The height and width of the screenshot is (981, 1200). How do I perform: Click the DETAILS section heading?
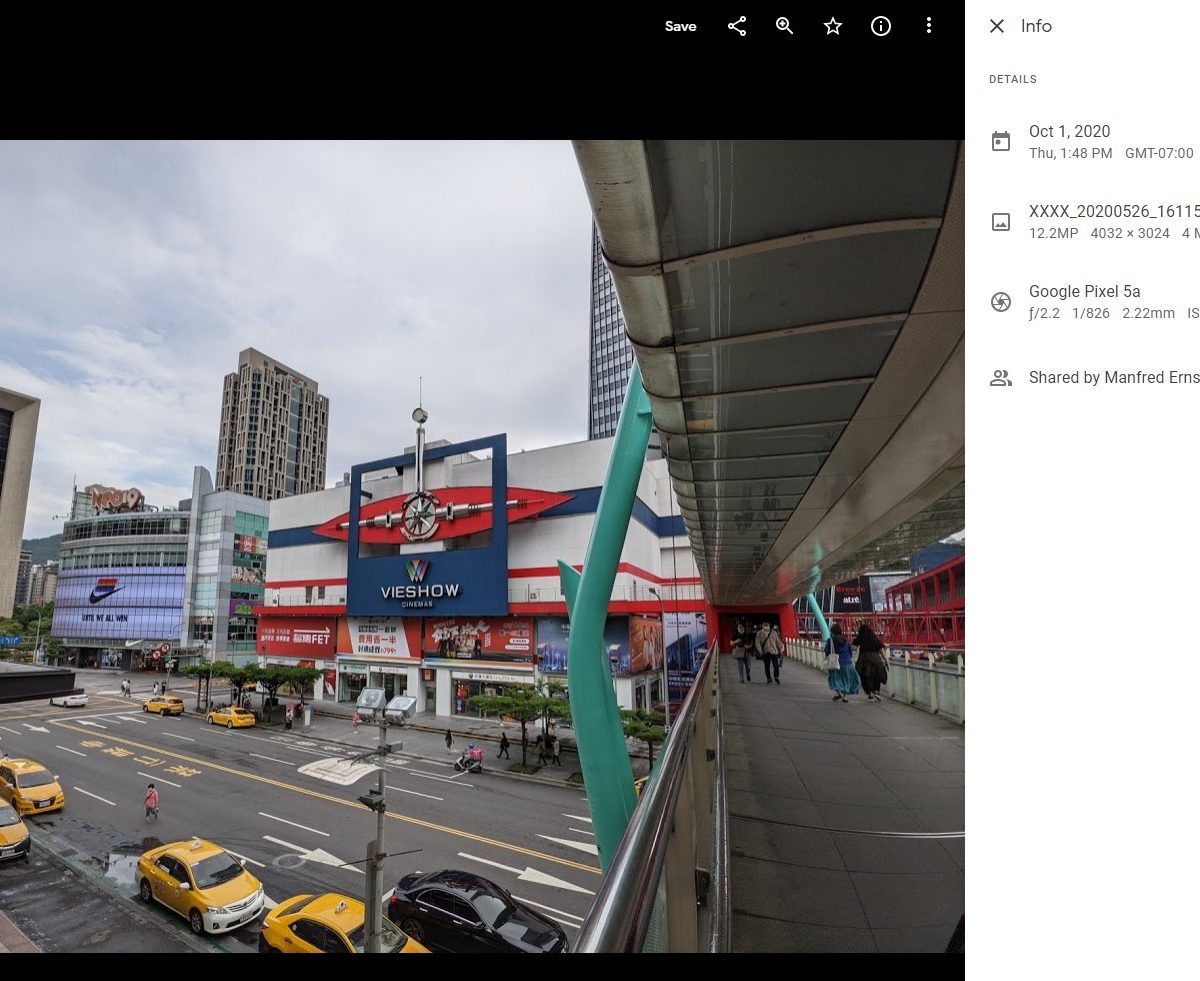point(1013,79)
